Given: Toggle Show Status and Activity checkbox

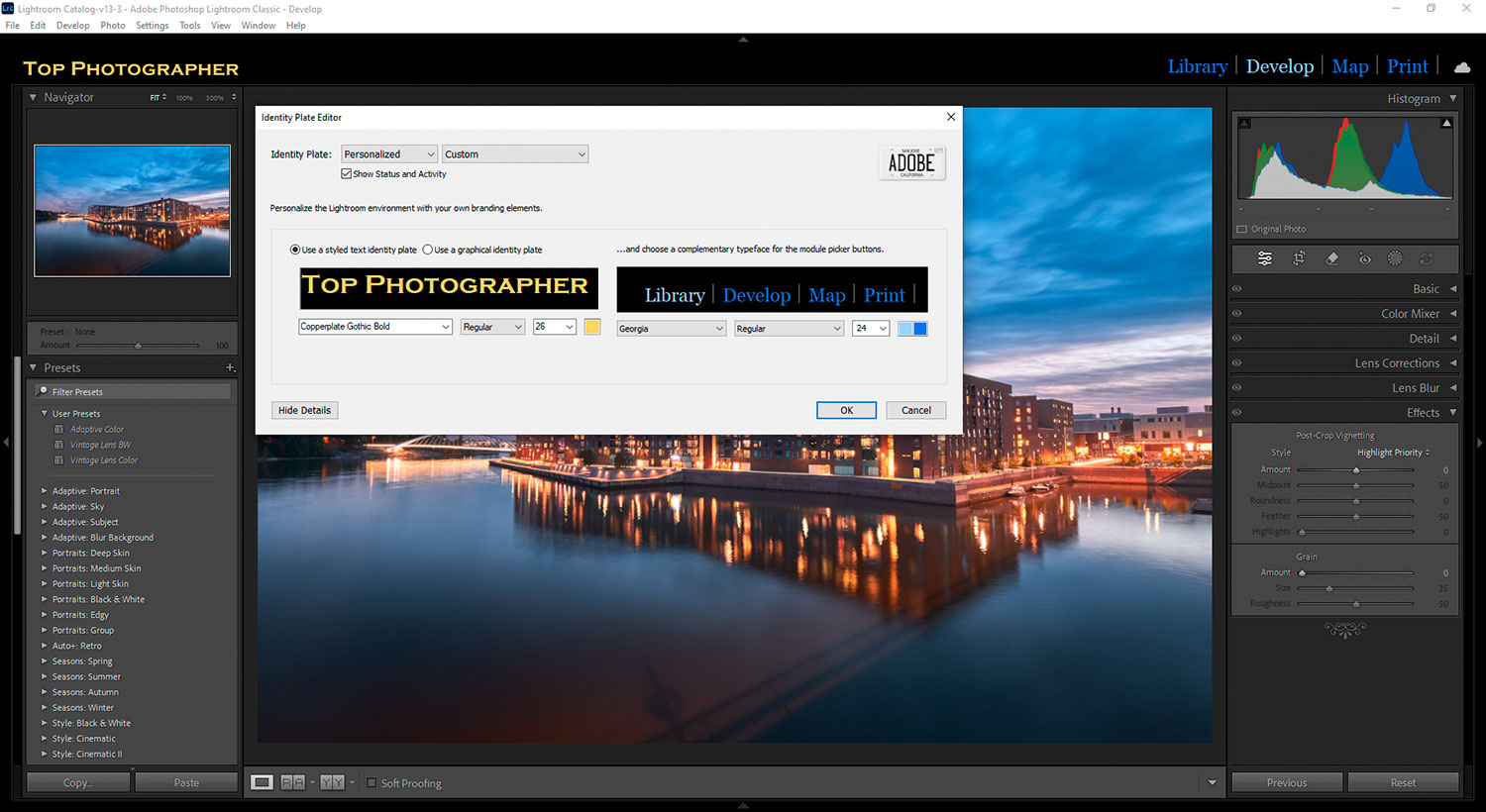Looking at the screenshot, I should pyautogui.click(x=347, y=174).
